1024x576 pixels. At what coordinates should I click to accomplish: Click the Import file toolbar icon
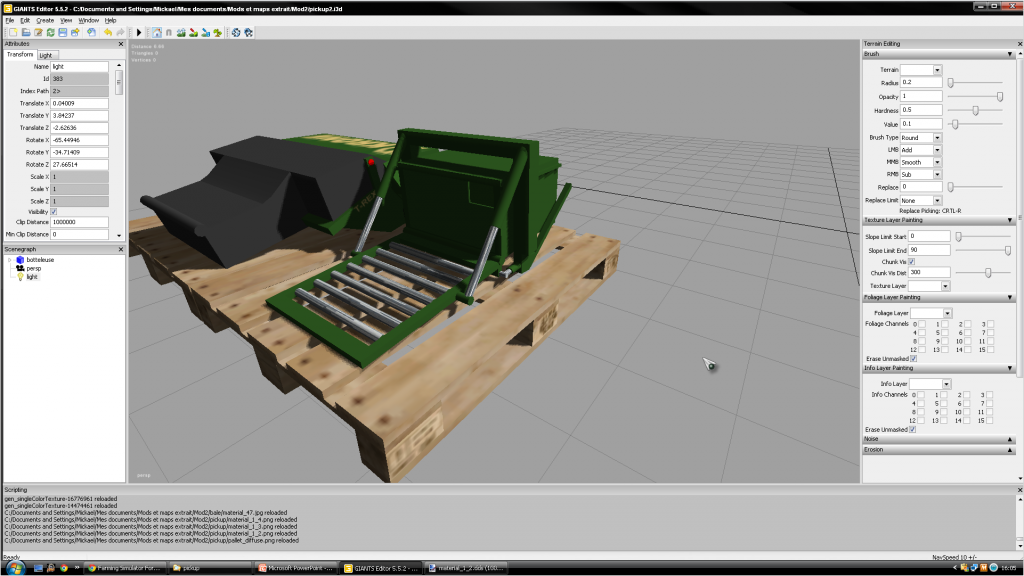[91, 32]
